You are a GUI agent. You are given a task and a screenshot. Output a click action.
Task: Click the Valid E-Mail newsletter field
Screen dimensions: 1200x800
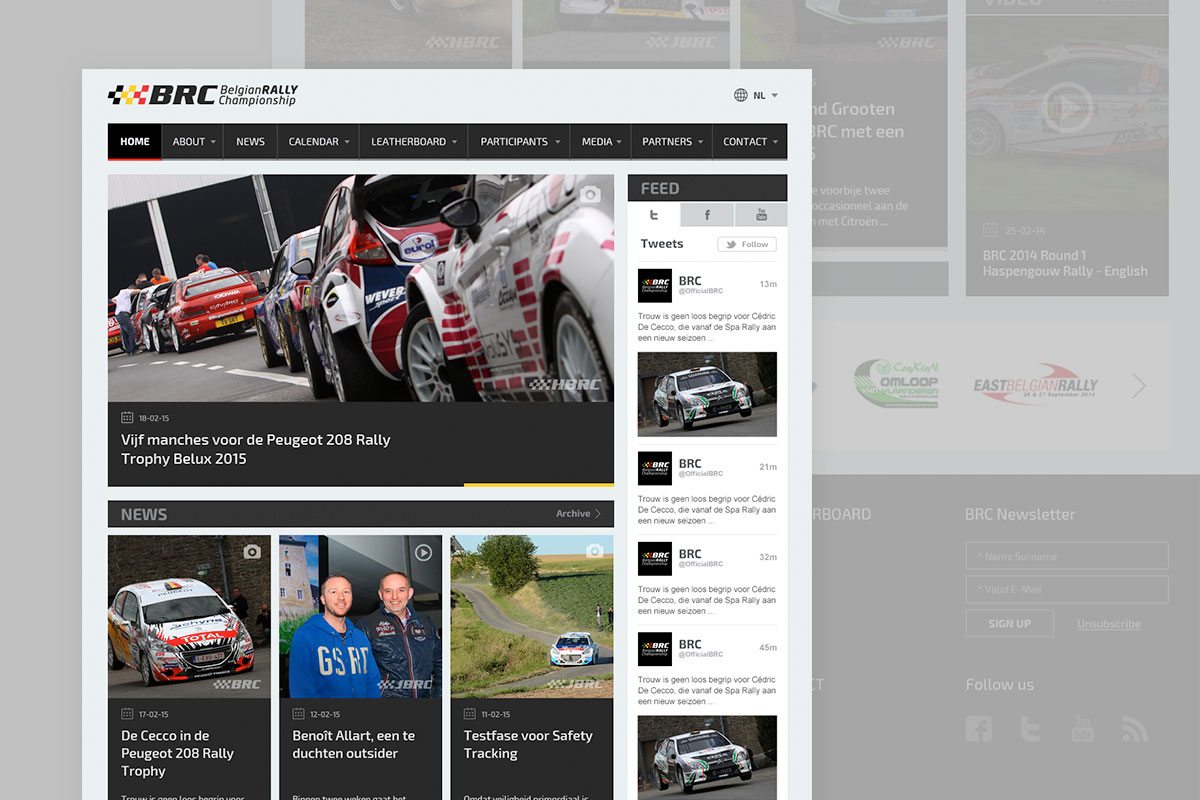click(1067, 589)
